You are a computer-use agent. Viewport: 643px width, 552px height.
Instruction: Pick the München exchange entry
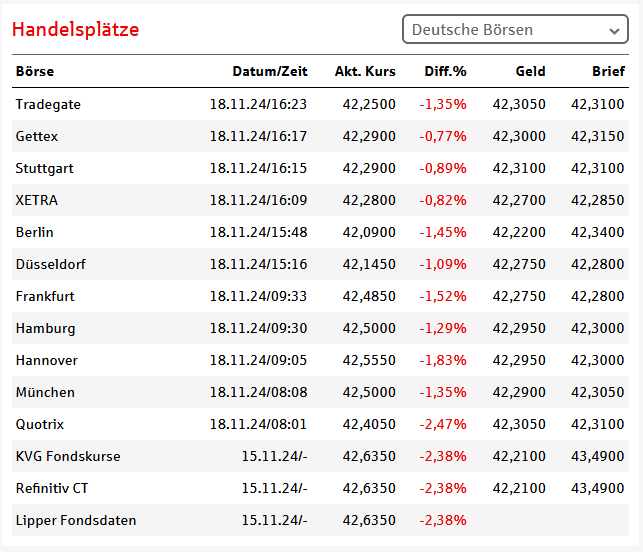click(x=45, y=392)
